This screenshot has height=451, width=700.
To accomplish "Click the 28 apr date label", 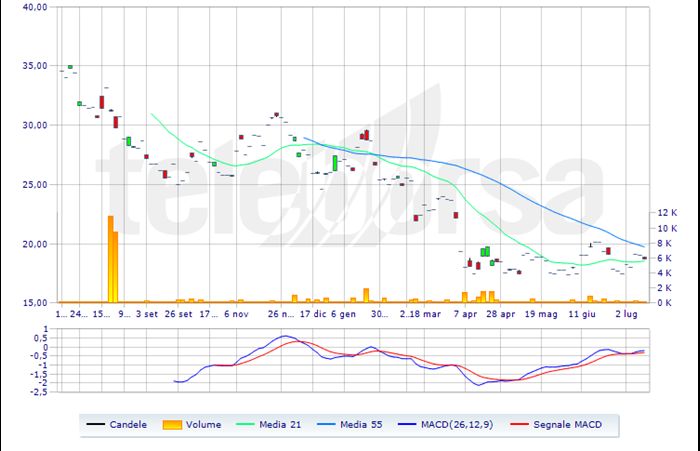I will click(x=500, y=314).
